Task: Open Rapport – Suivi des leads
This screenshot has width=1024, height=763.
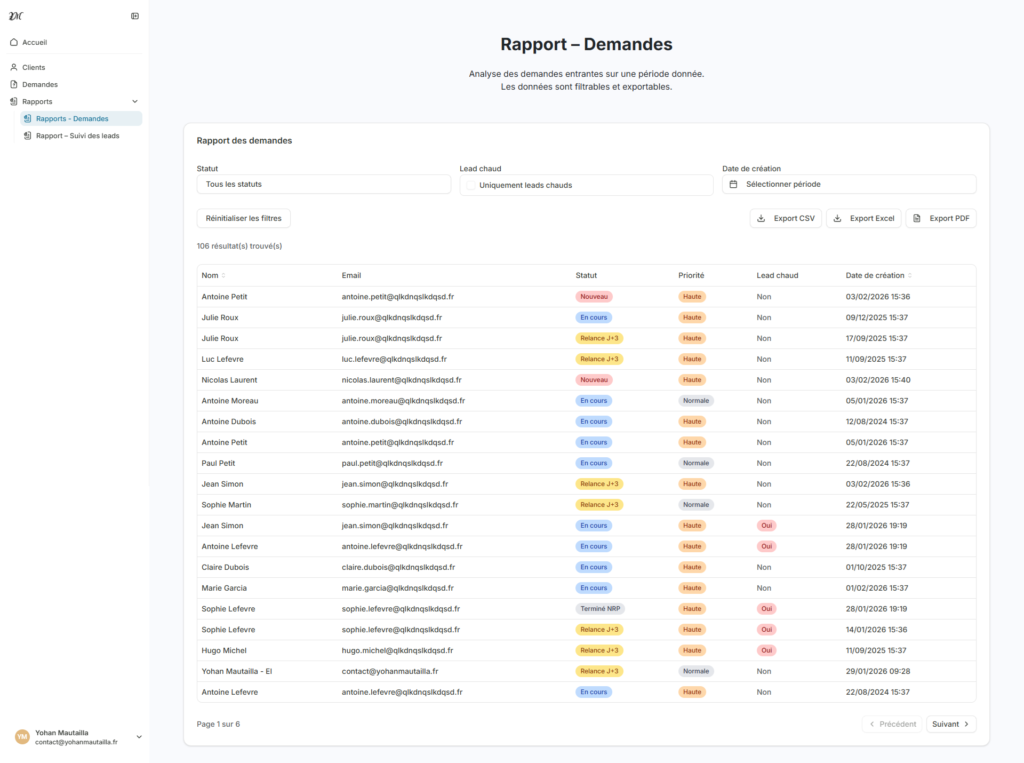Action: [77, 135]
